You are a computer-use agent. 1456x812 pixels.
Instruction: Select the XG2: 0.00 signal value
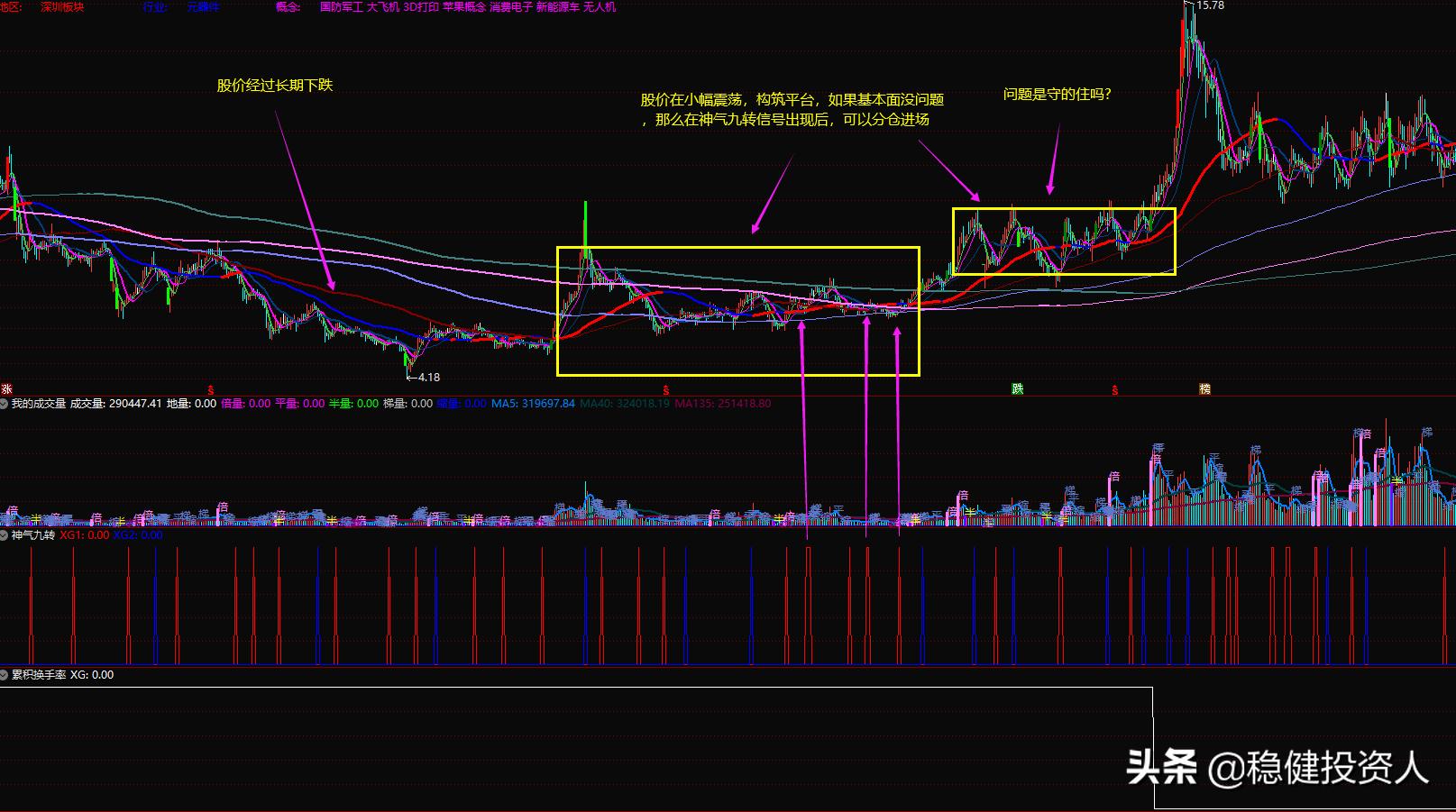click(138, 535)
